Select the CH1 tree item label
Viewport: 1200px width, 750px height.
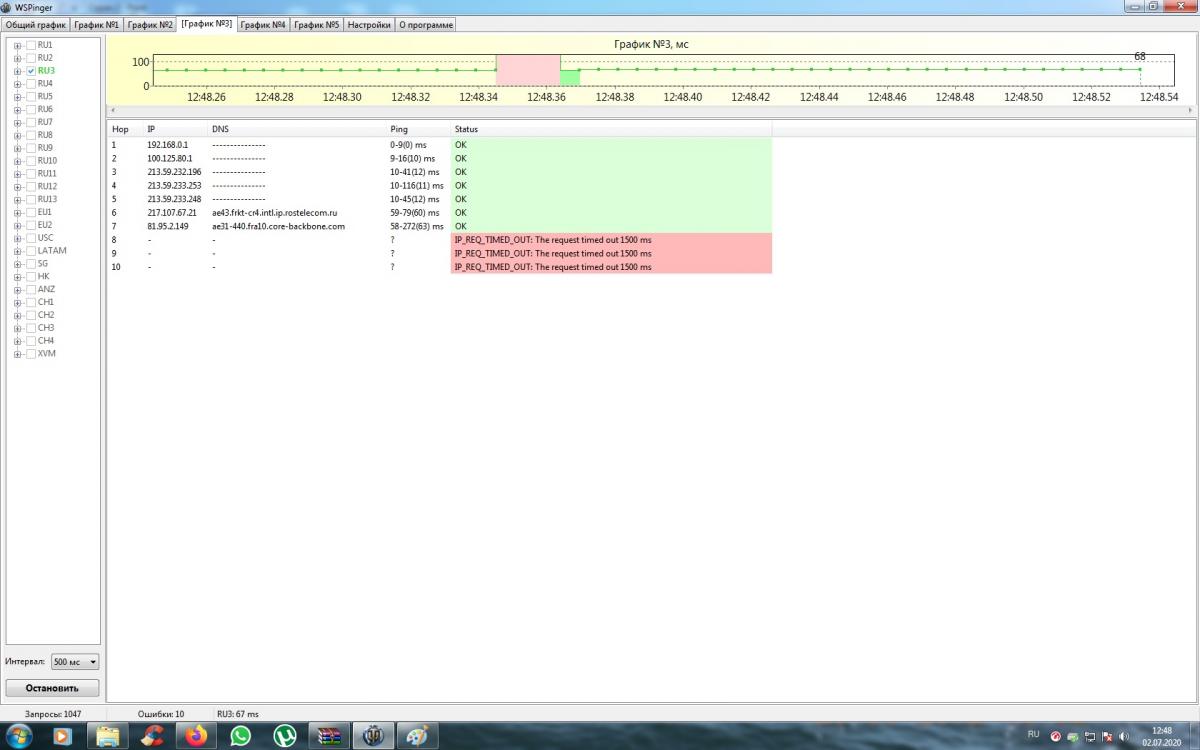pyautogui.click(x=46, y=302)
